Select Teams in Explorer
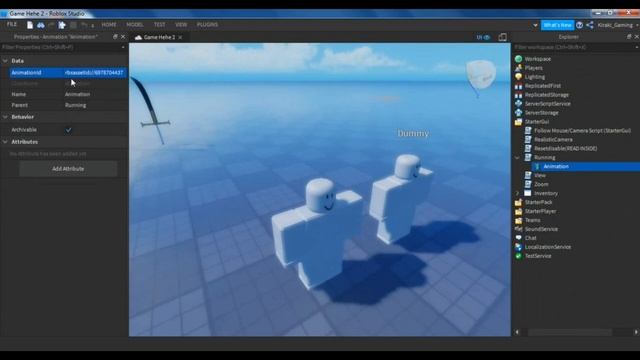 [x=533, y=220]
